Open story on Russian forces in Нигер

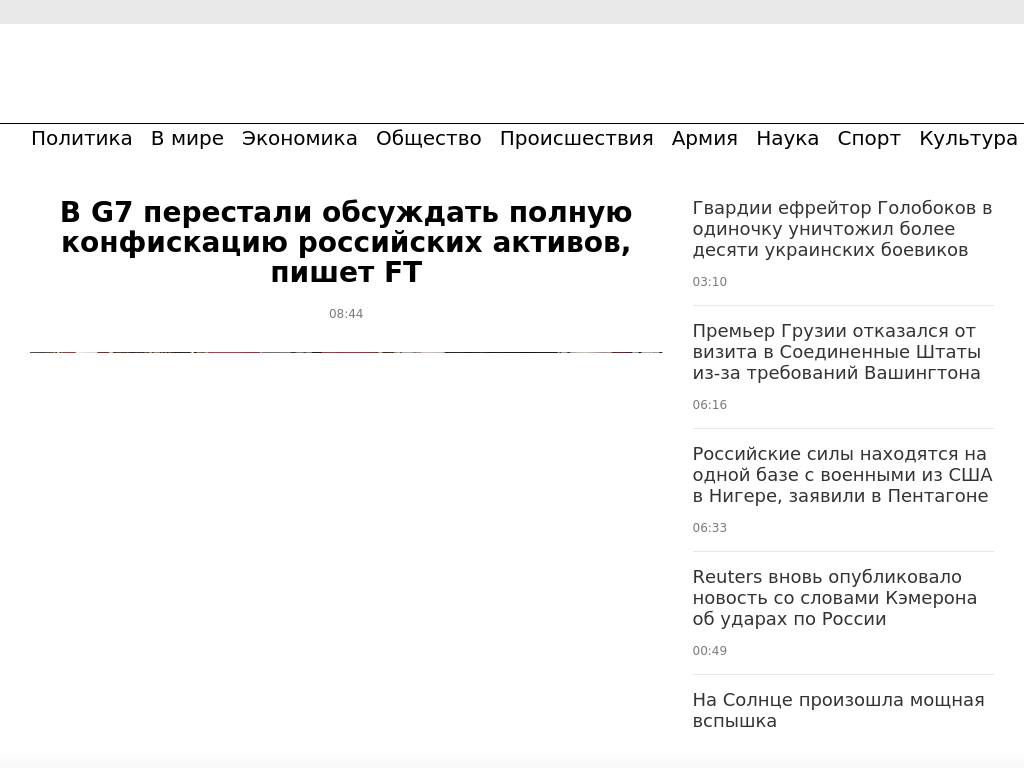pyautogui.click(x=842, y=475)
